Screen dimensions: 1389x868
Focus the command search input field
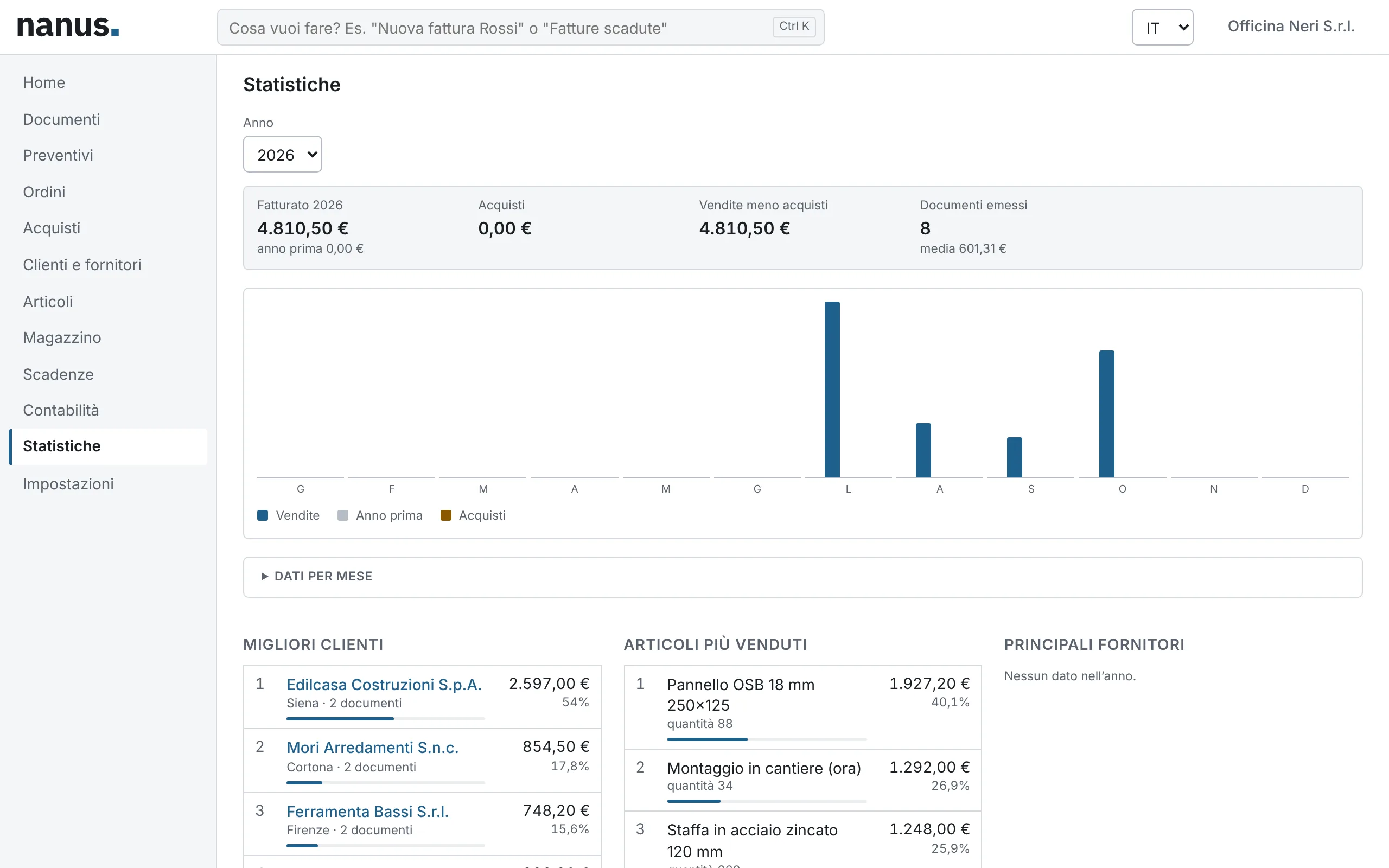click(520, 27)
